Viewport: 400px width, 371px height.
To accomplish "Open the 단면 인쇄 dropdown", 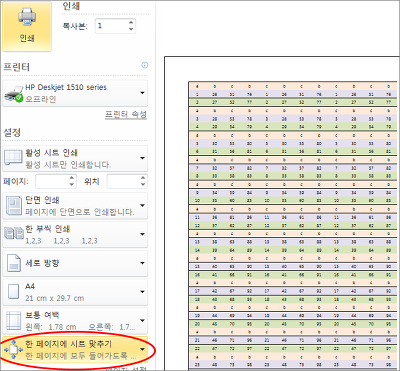I will [x=75, y=206].
